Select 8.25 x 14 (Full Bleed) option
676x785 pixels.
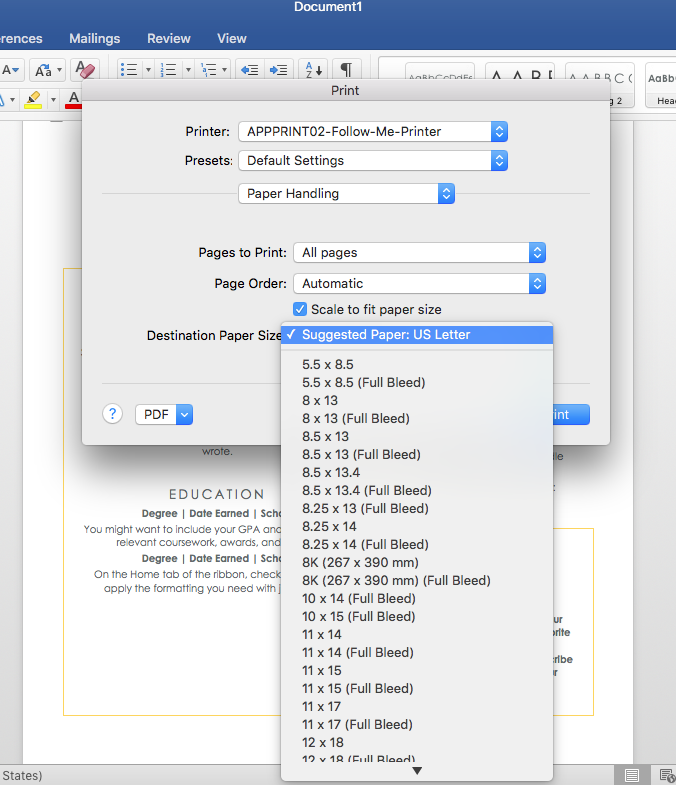417,545
